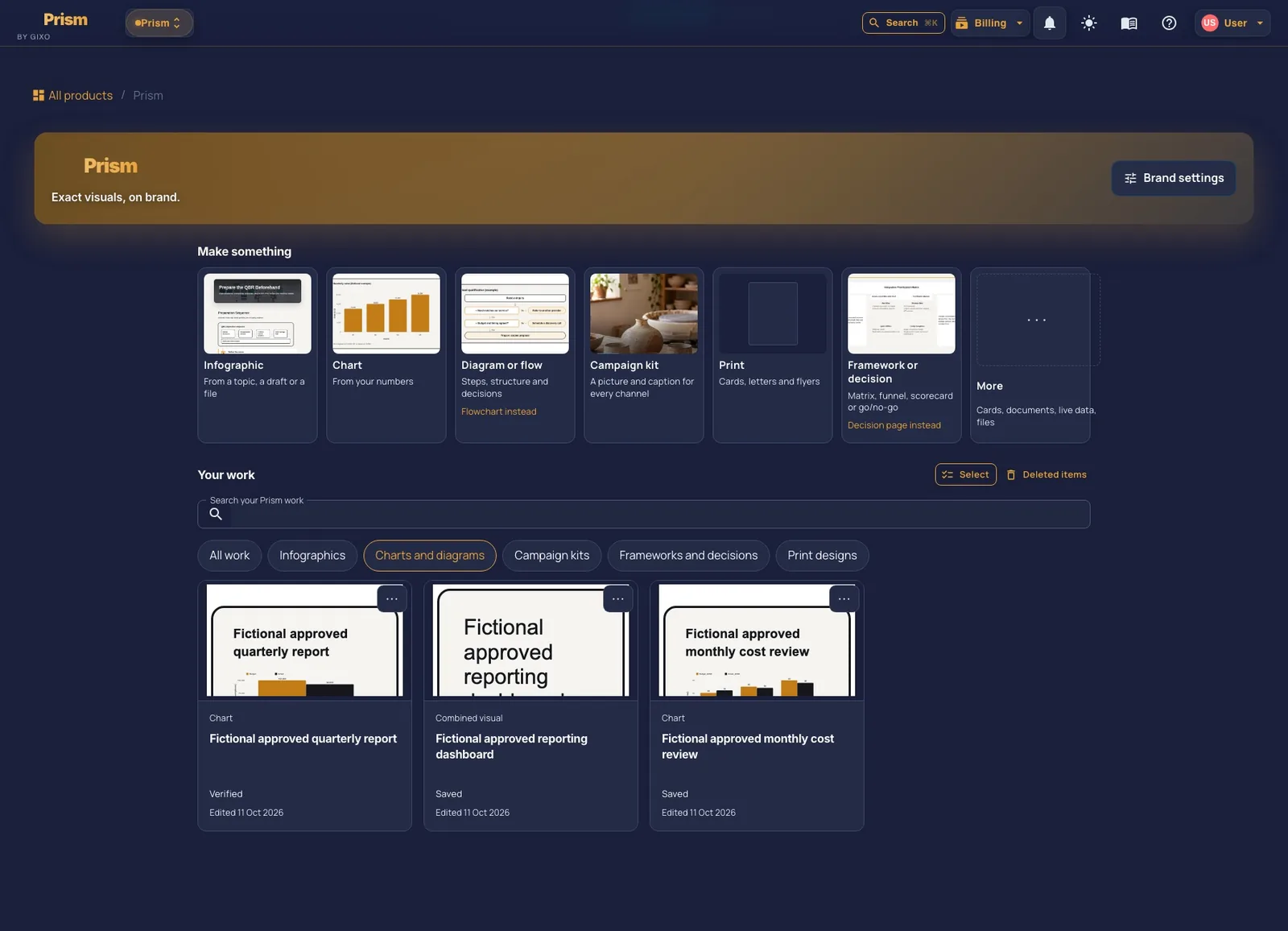Expand the Billing dropdown
Viewport: 1288px width, 931px height.
click(990, 23)
